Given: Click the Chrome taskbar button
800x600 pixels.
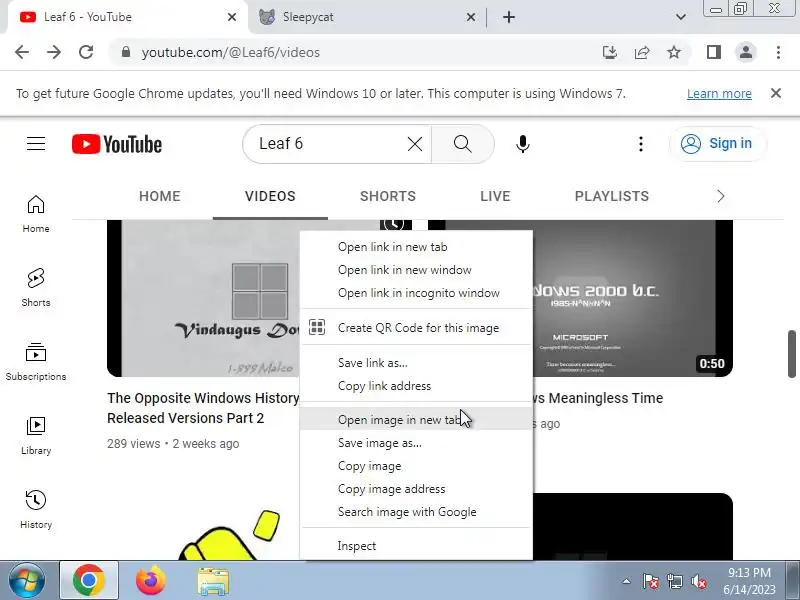Looking at the screenshot, I should pos(89,580).
